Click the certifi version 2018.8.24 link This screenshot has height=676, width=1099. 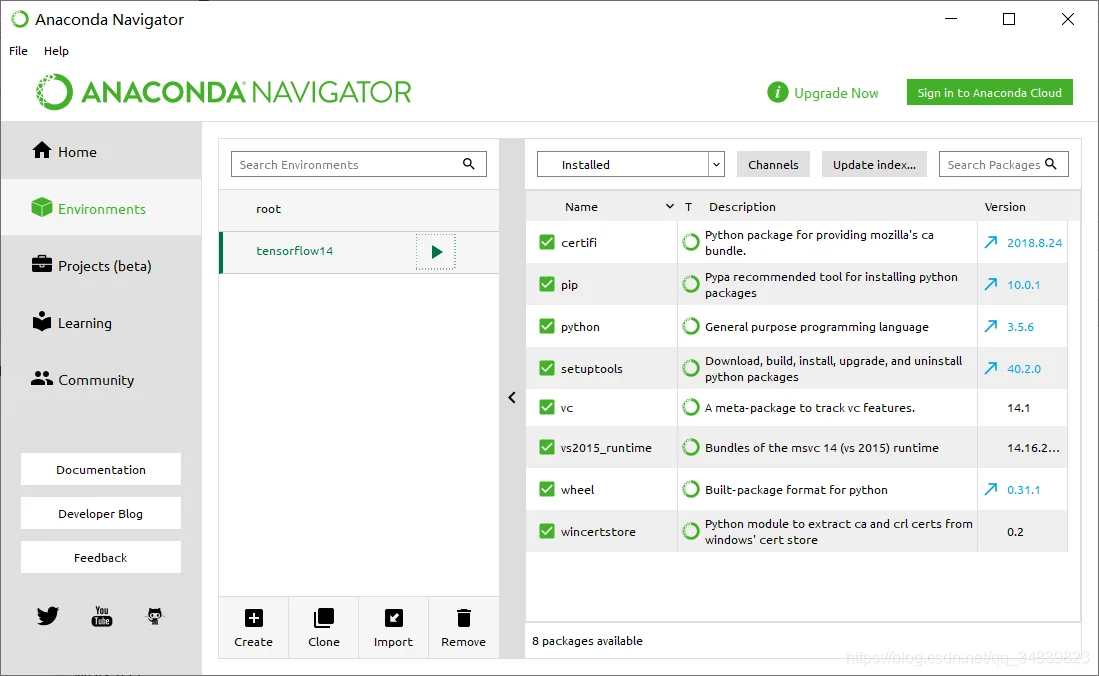[1035, 243]
